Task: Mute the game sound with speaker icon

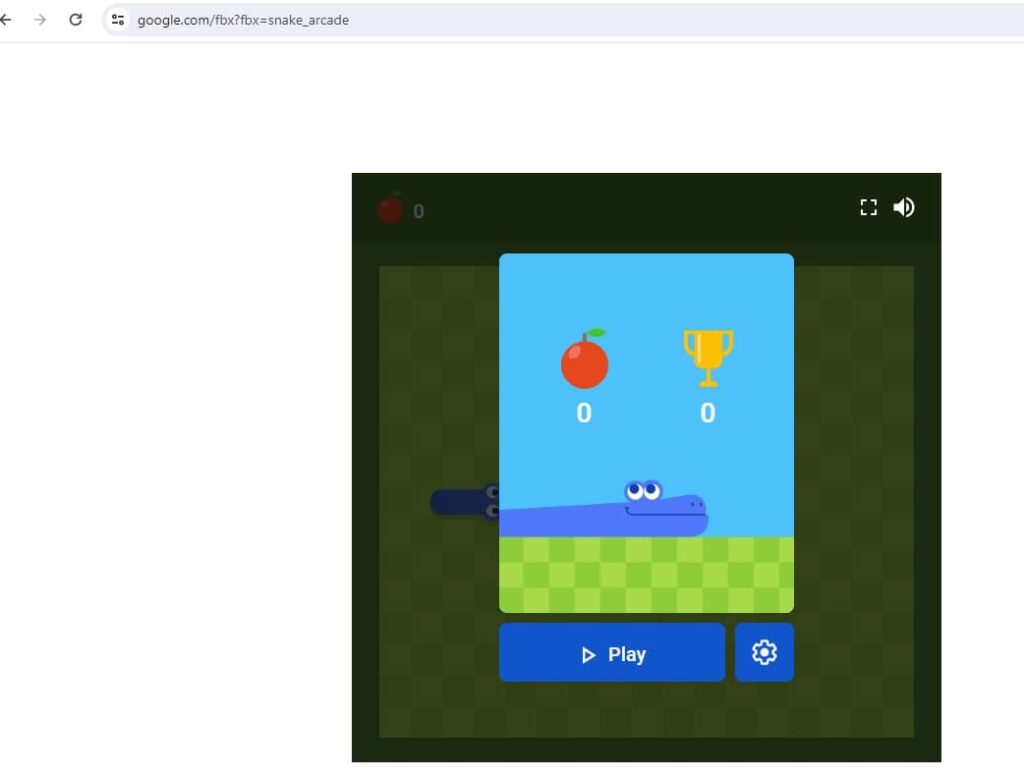Action: (903, 207)
